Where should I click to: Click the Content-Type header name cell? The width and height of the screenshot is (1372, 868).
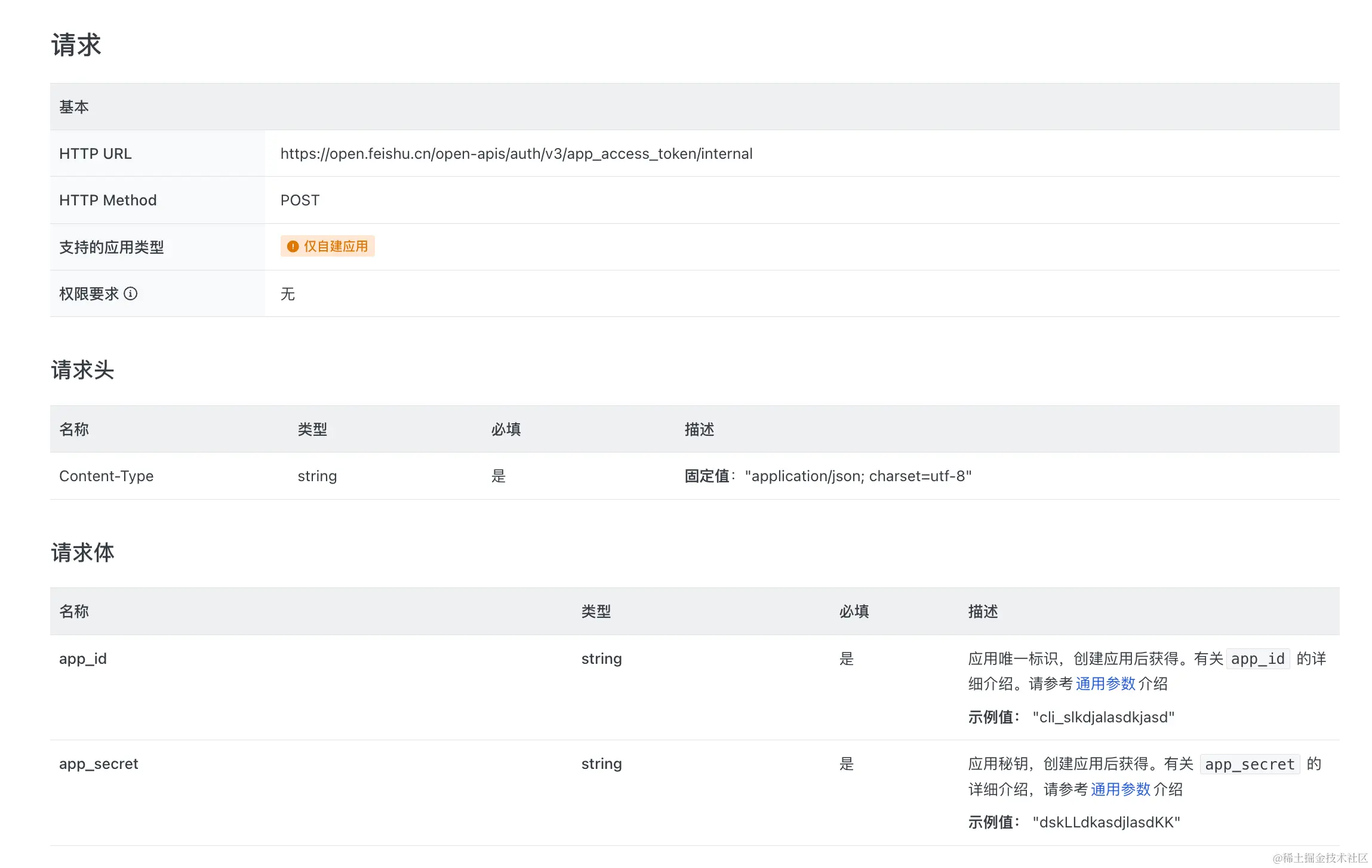point(106,476)
